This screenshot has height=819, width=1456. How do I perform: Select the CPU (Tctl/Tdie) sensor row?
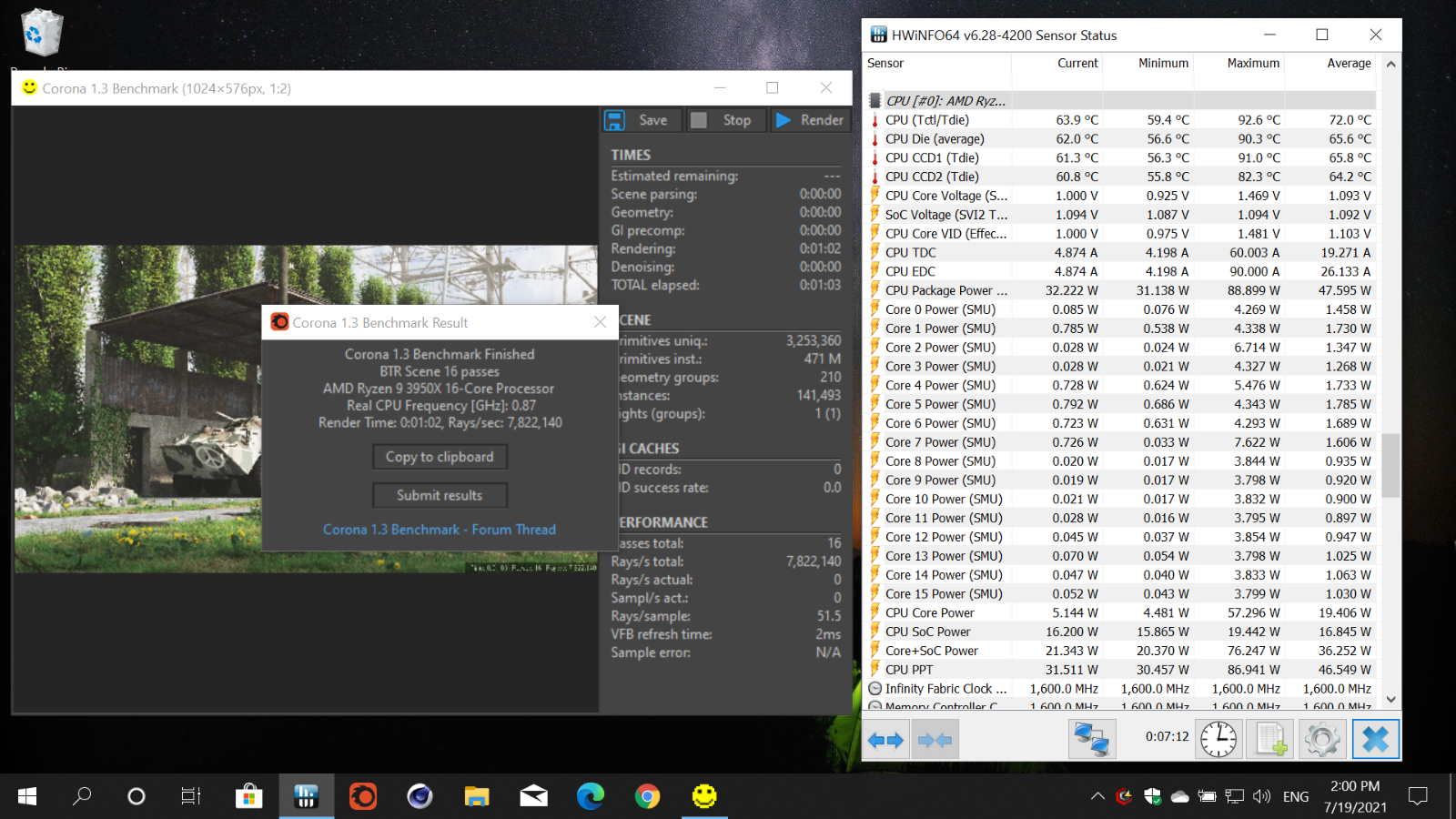point(1120,120)
